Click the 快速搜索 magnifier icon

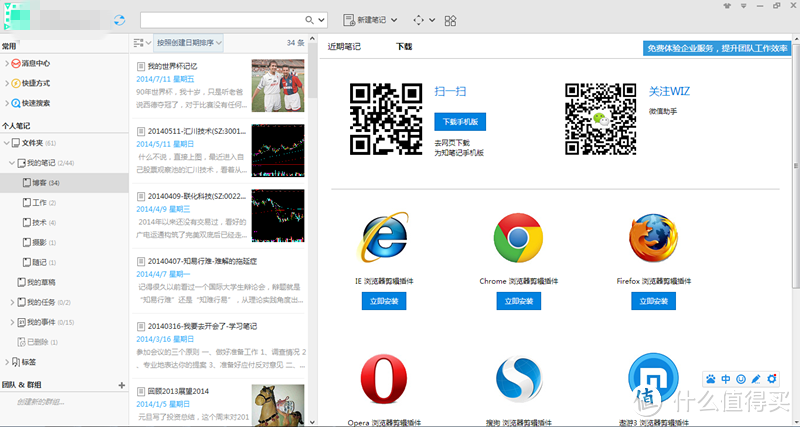pos(16,103)
